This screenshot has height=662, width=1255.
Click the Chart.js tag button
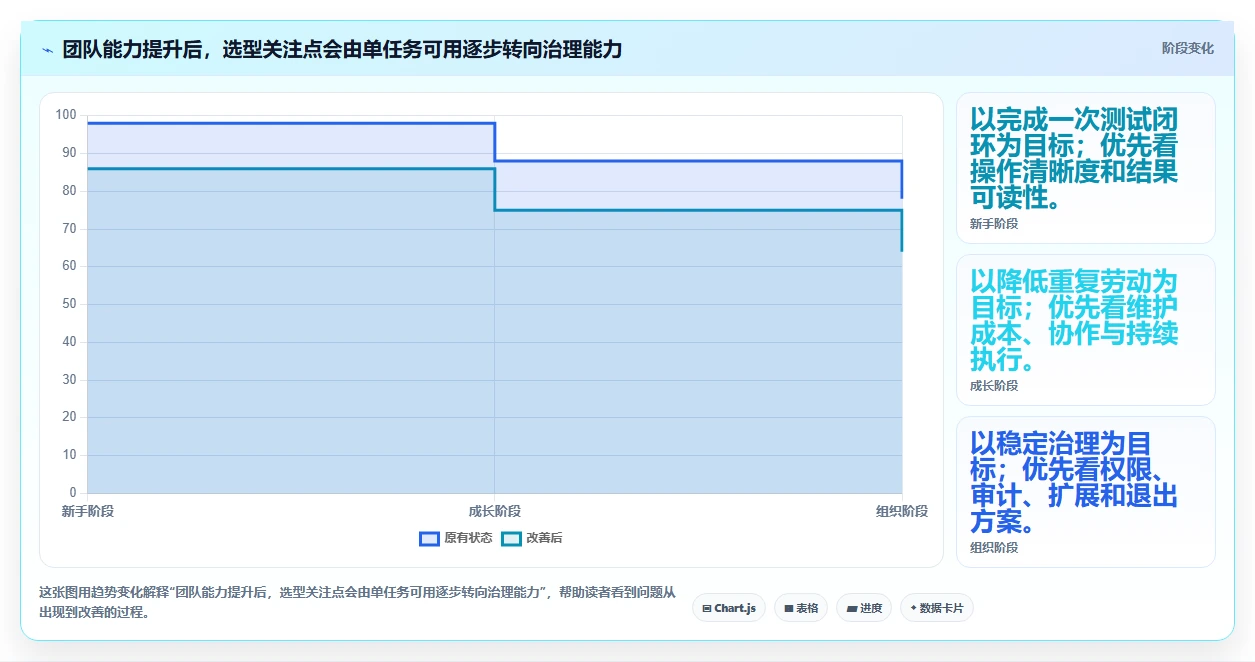click(729, 608)
